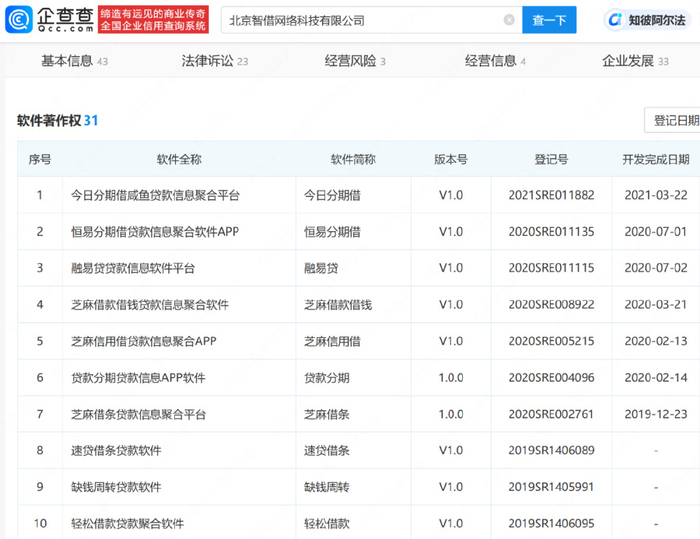Screen dimensions: 700x539
Task: Switch to the 经营信息 tab
Action: click(x=495, y=60)
